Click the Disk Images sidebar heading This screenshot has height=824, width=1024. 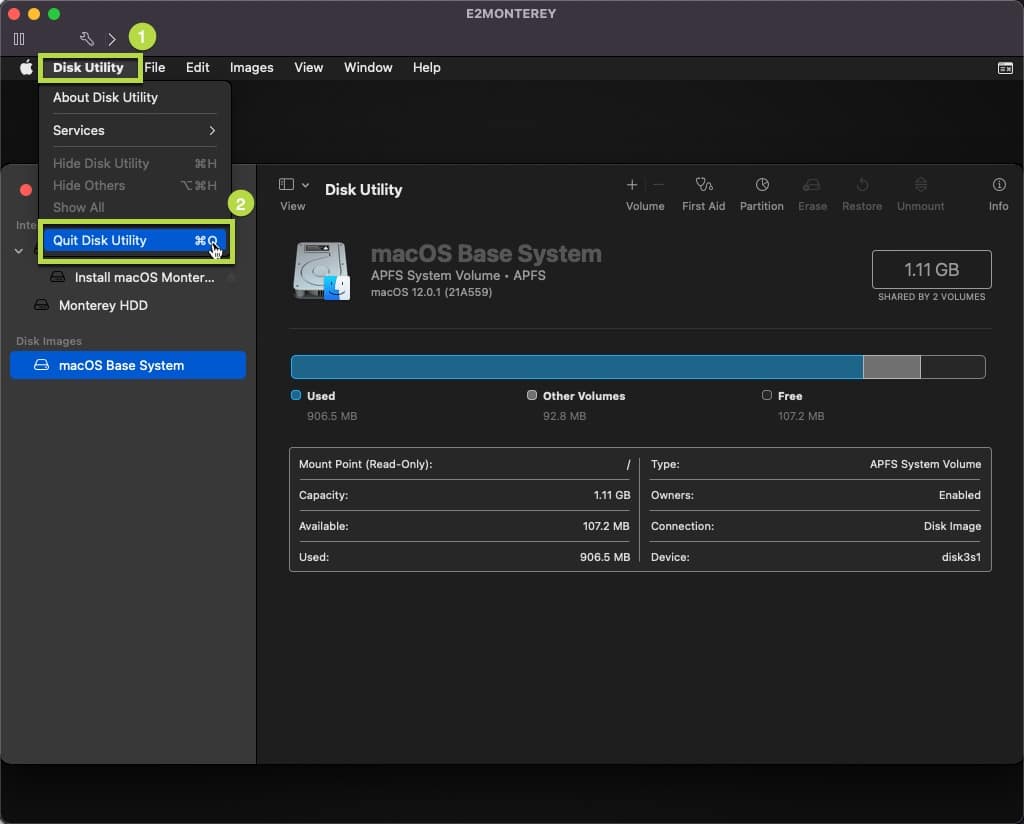click(x=49, y=341)
